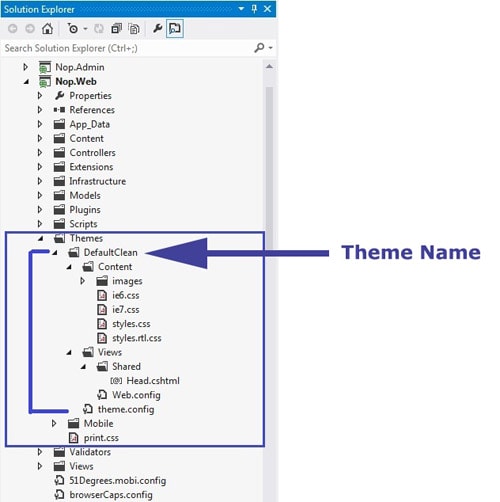
Task: Expand the Nop.Admin project node
Action: 26,67
